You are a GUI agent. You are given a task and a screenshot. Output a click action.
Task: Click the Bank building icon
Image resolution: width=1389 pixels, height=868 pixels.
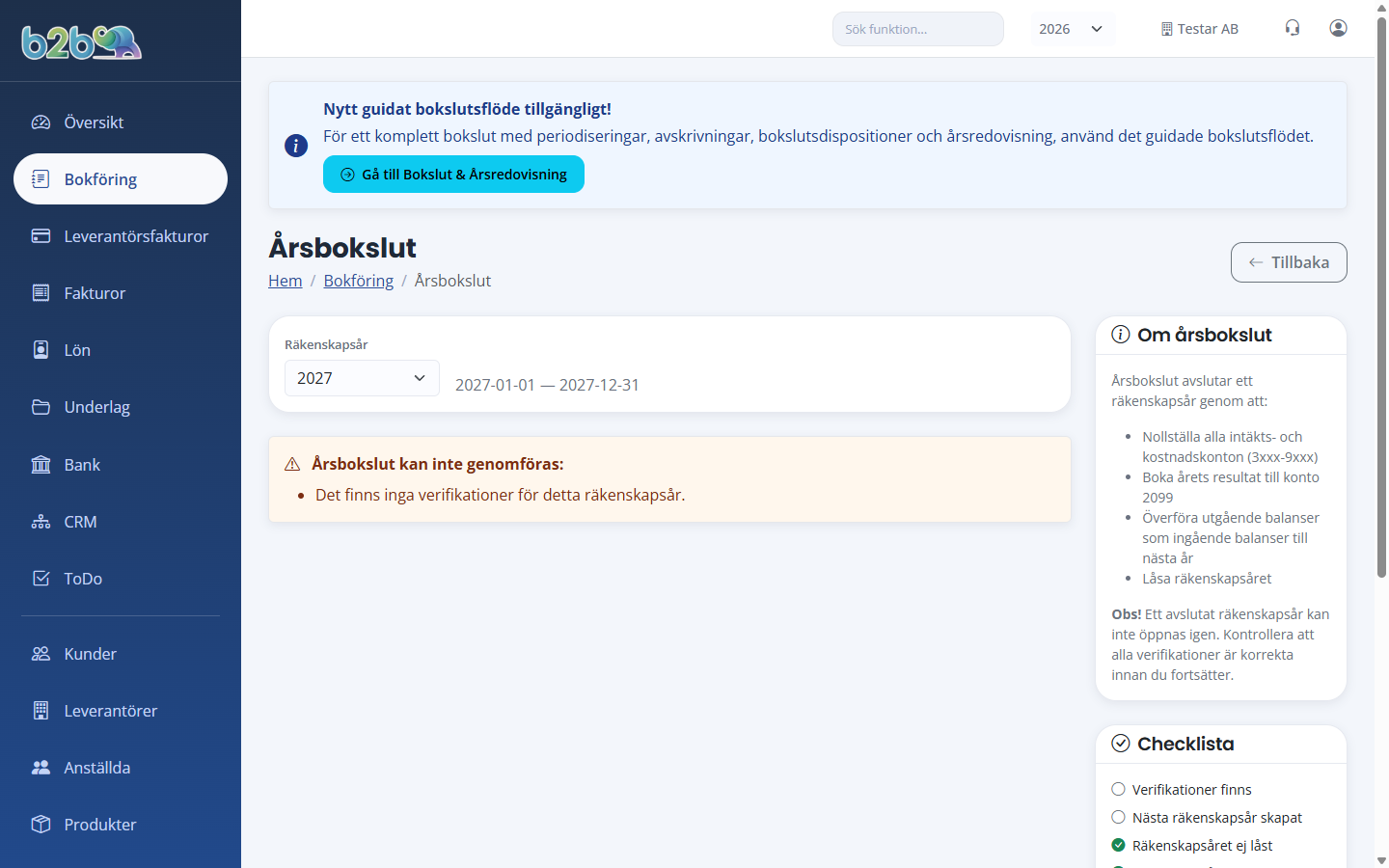pos(41,465)
